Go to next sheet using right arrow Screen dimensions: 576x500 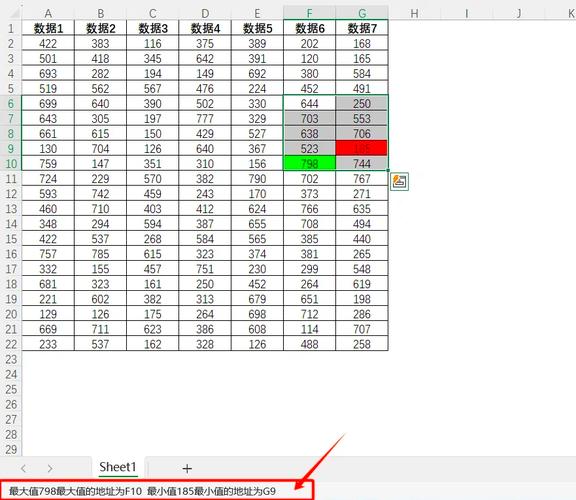pyautogui.click(x=50, y=468)
